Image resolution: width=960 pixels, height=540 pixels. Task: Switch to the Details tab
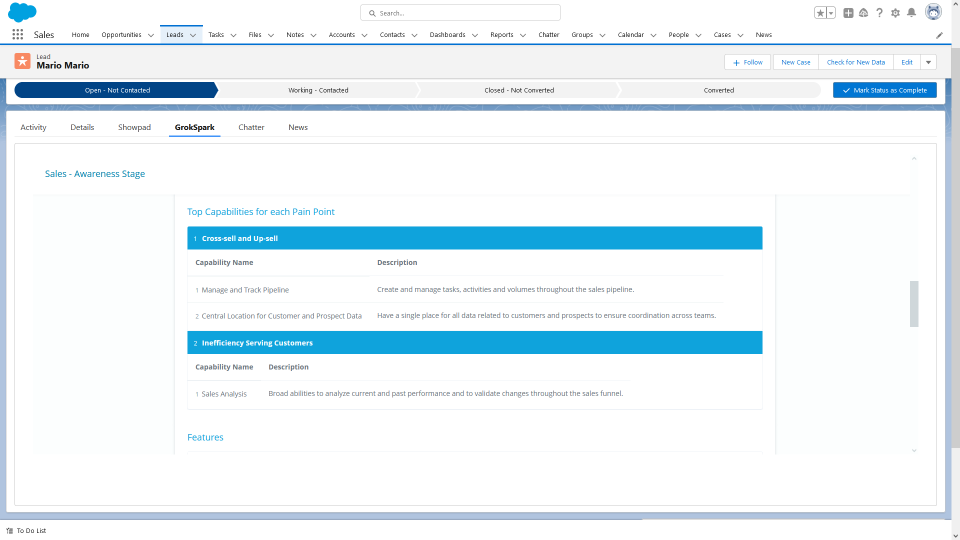(x=82, y=127)
